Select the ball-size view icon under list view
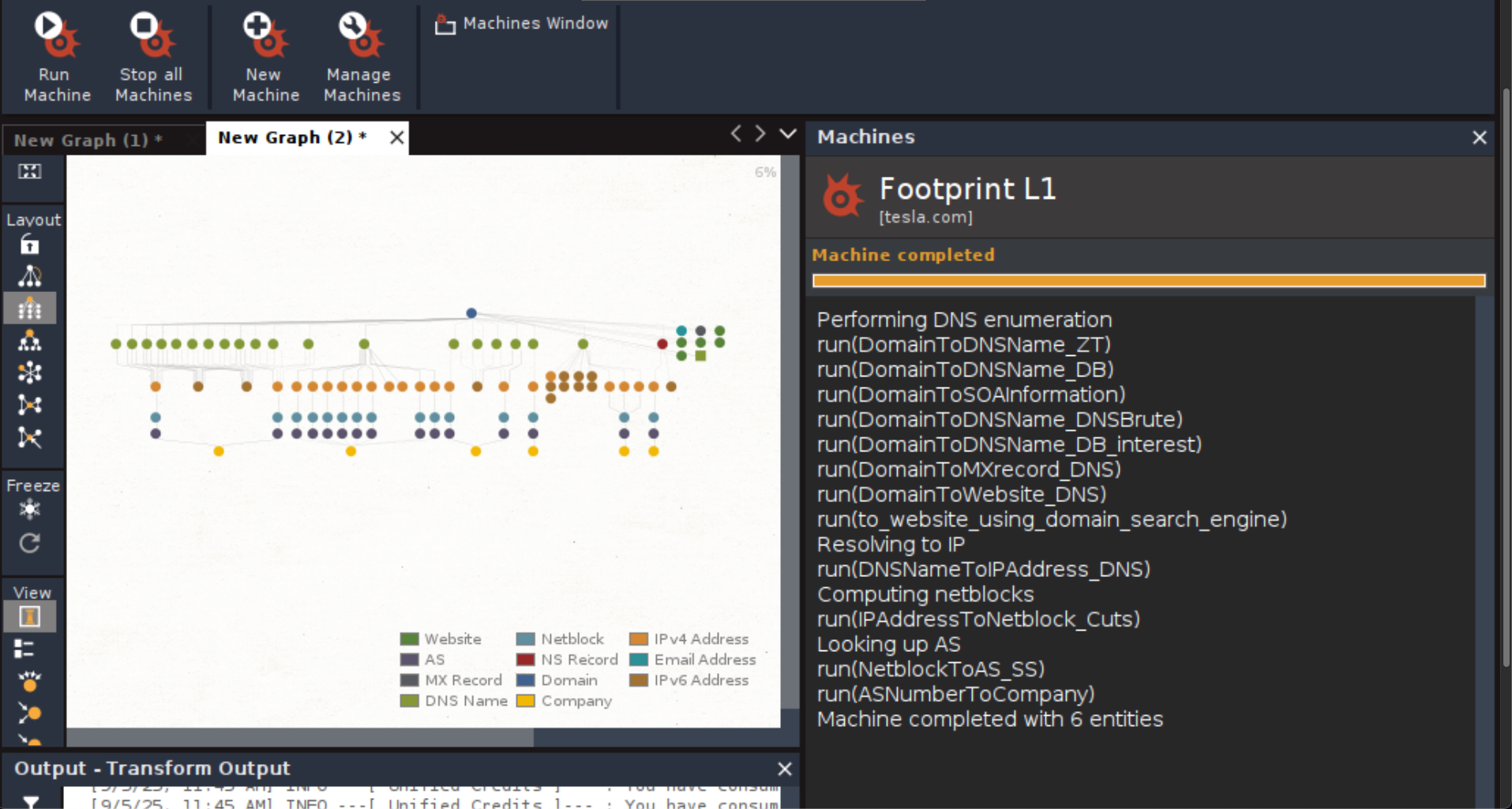 tap(30, 680)
